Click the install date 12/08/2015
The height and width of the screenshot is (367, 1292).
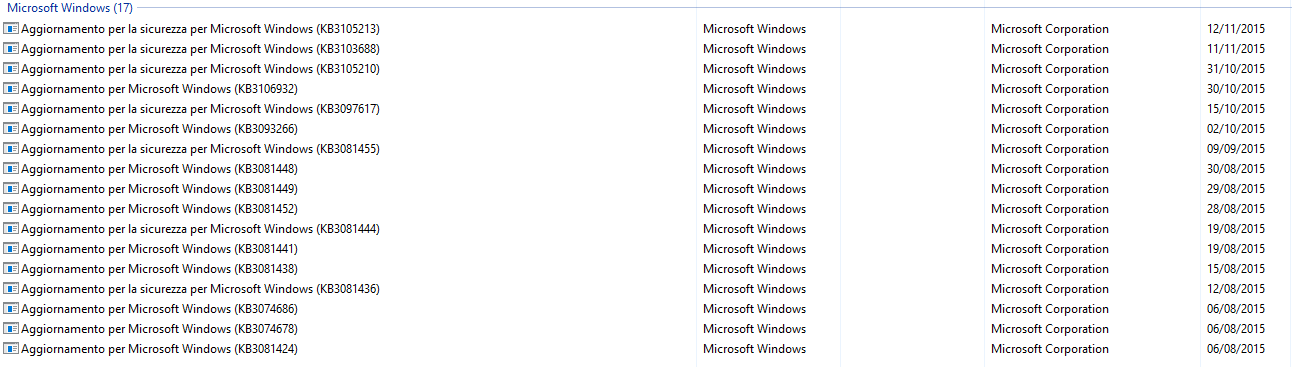[x=1236, y=289]
